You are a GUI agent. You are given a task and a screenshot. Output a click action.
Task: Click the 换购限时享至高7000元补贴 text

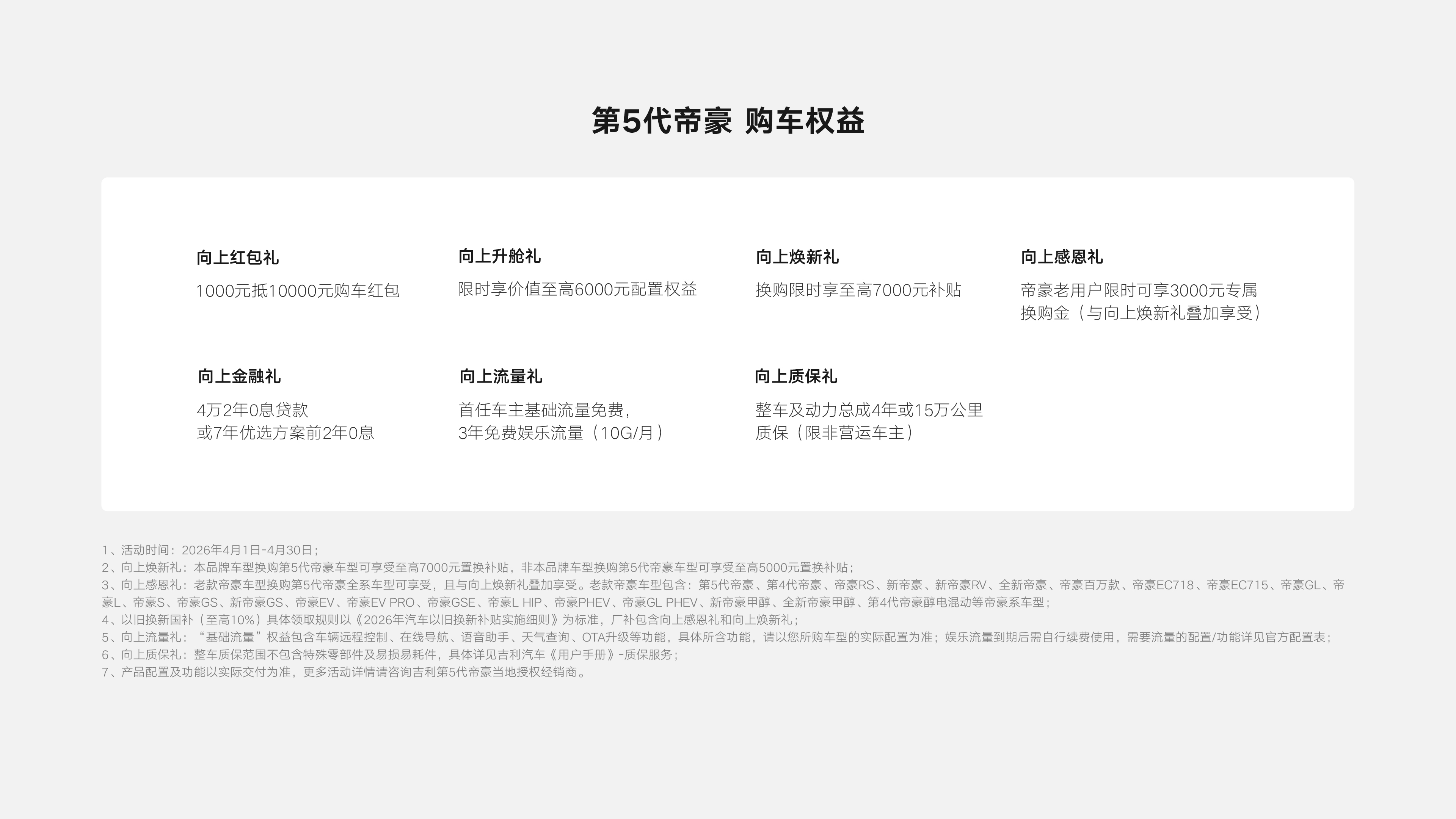click(x=858, y=290)
